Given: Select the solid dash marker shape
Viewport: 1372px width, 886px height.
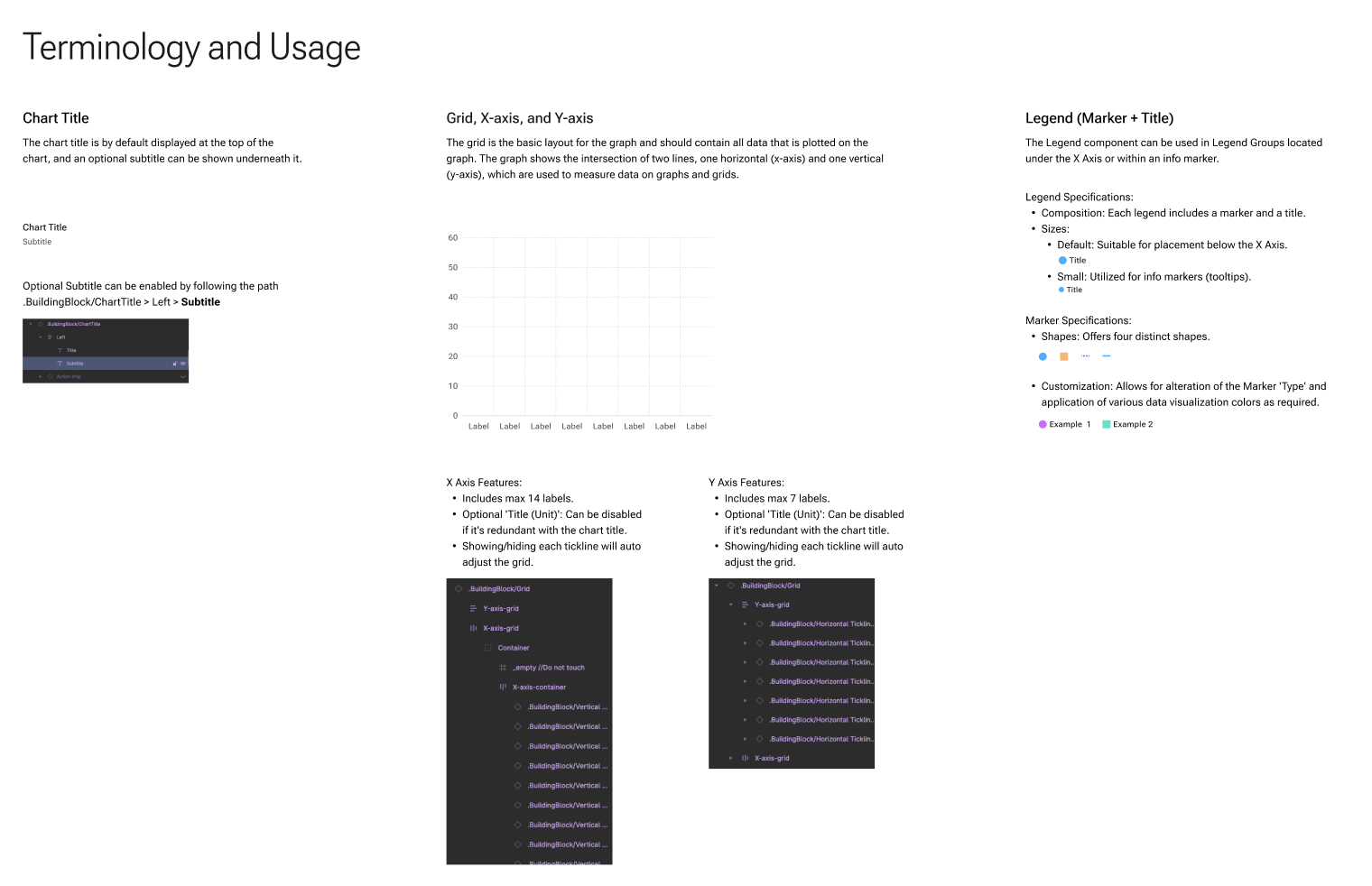Looking at the screenshot, I should point(1107,356).
